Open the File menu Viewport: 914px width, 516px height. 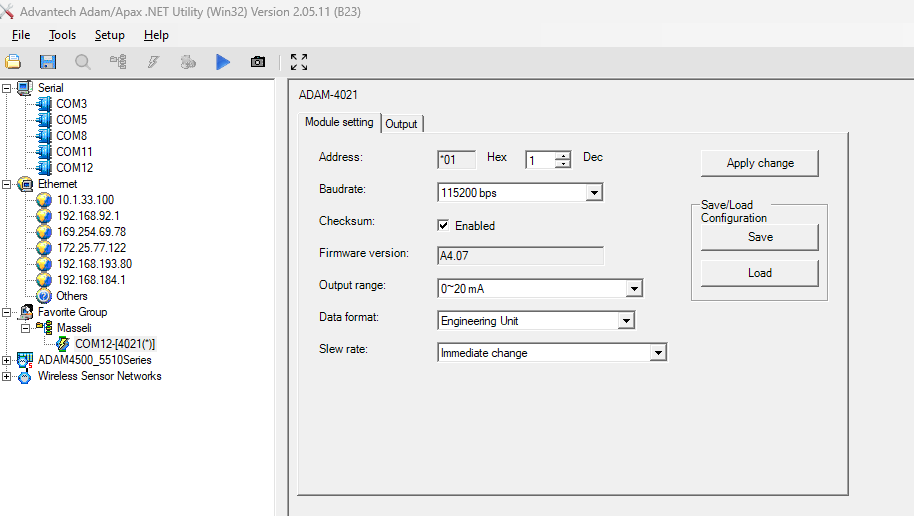tap(21, 35)
